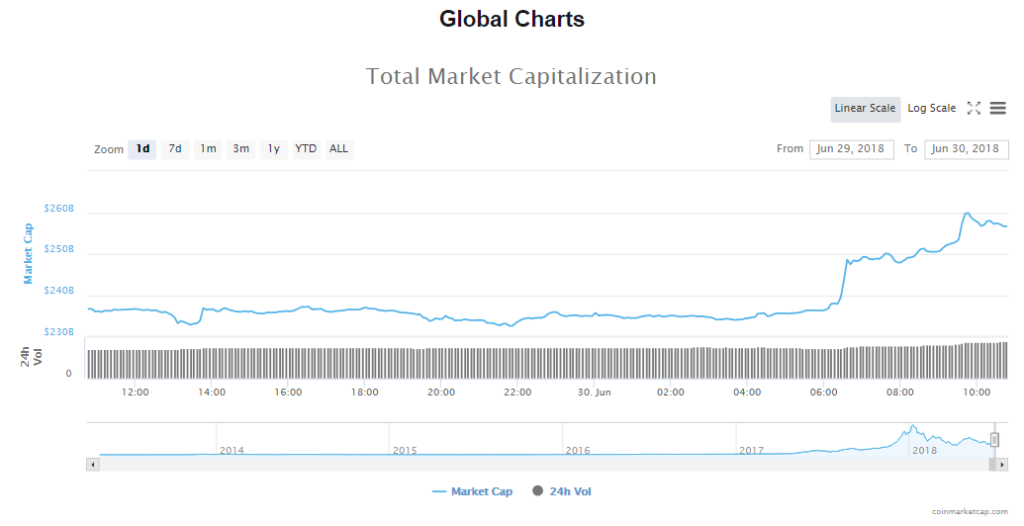Click the fullscreen expand icon
This screenshot has height=526, width=1024.
pyautogui.click(x=973, y=108)
